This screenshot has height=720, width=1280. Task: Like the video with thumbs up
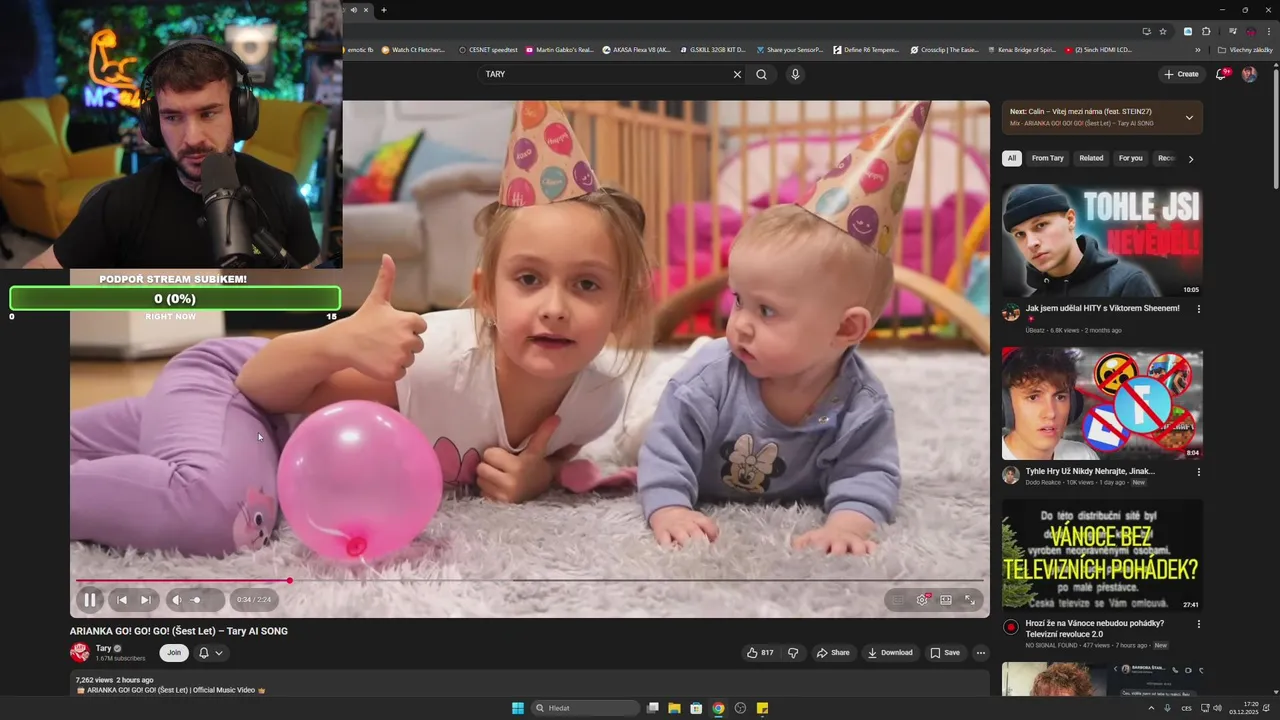click(x=760, y=653)
